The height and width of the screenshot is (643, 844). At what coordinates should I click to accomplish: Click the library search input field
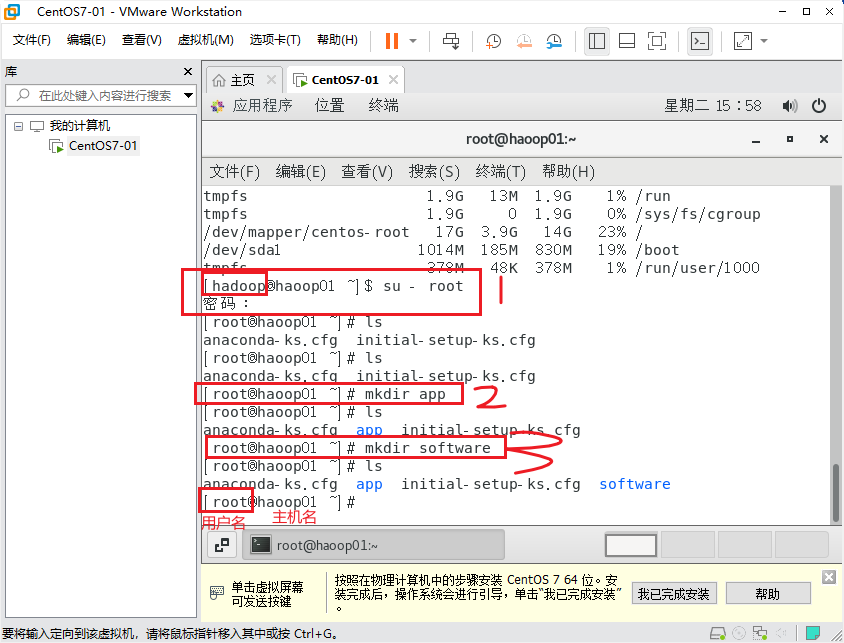[x=100, y=96]
